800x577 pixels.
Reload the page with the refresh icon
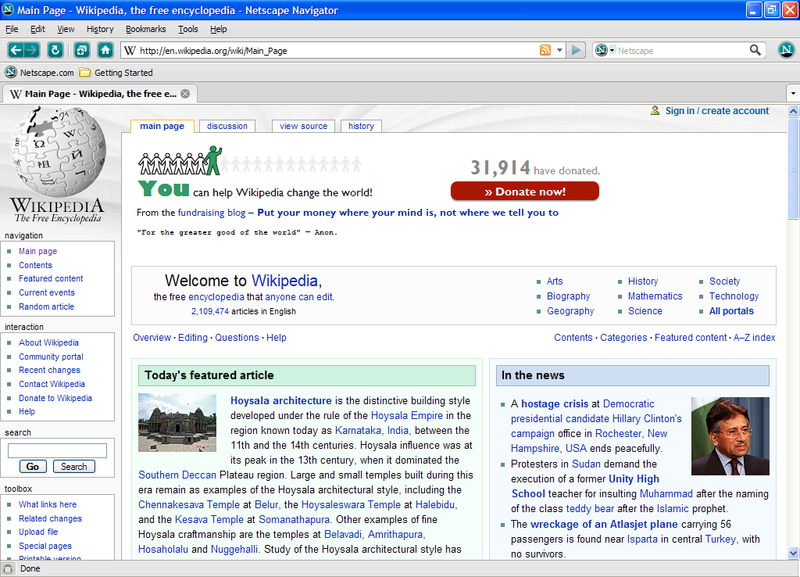click(x=55, y=50)
